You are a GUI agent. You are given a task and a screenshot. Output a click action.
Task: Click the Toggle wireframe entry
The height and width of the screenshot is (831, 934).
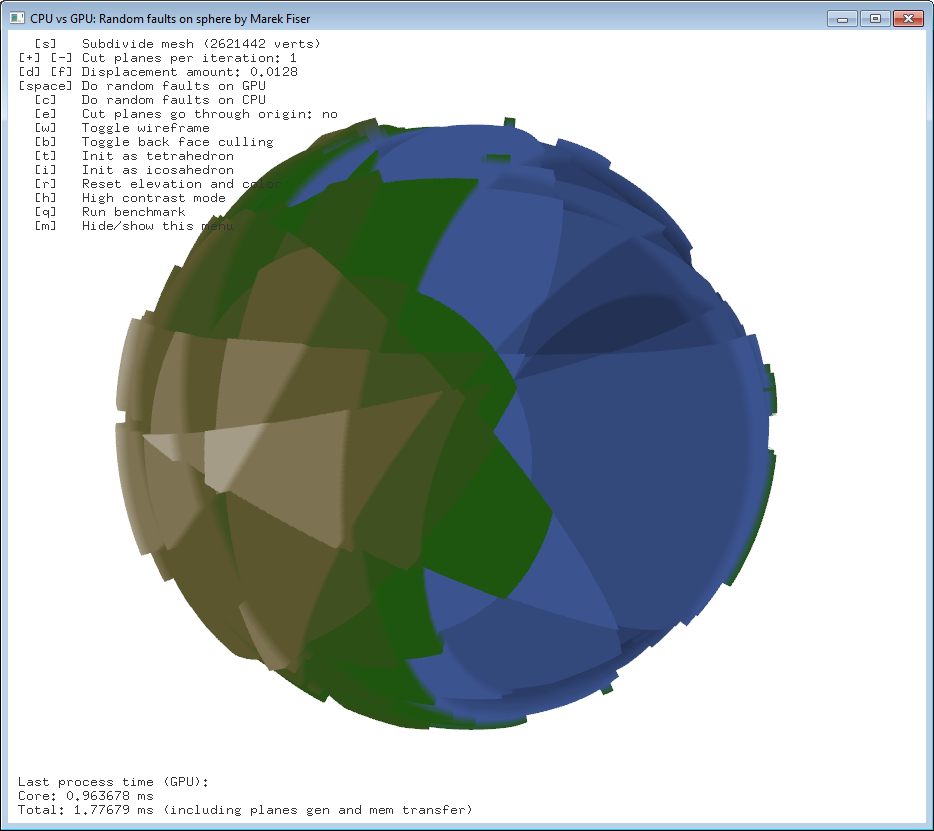[x=145, y=128]
